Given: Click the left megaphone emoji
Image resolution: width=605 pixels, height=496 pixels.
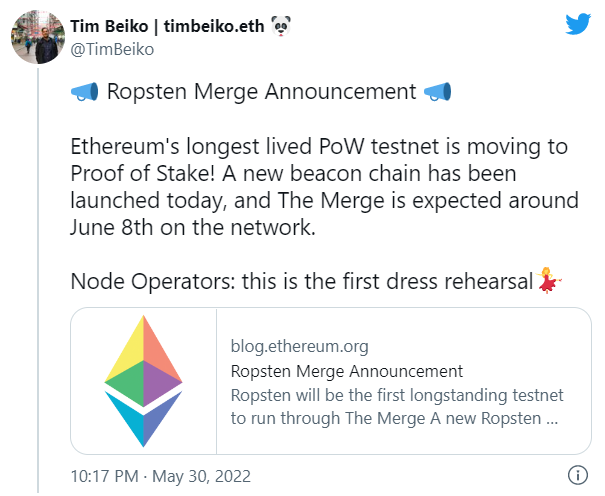Looking at the screenshot, I should click(x=84, y=92).
